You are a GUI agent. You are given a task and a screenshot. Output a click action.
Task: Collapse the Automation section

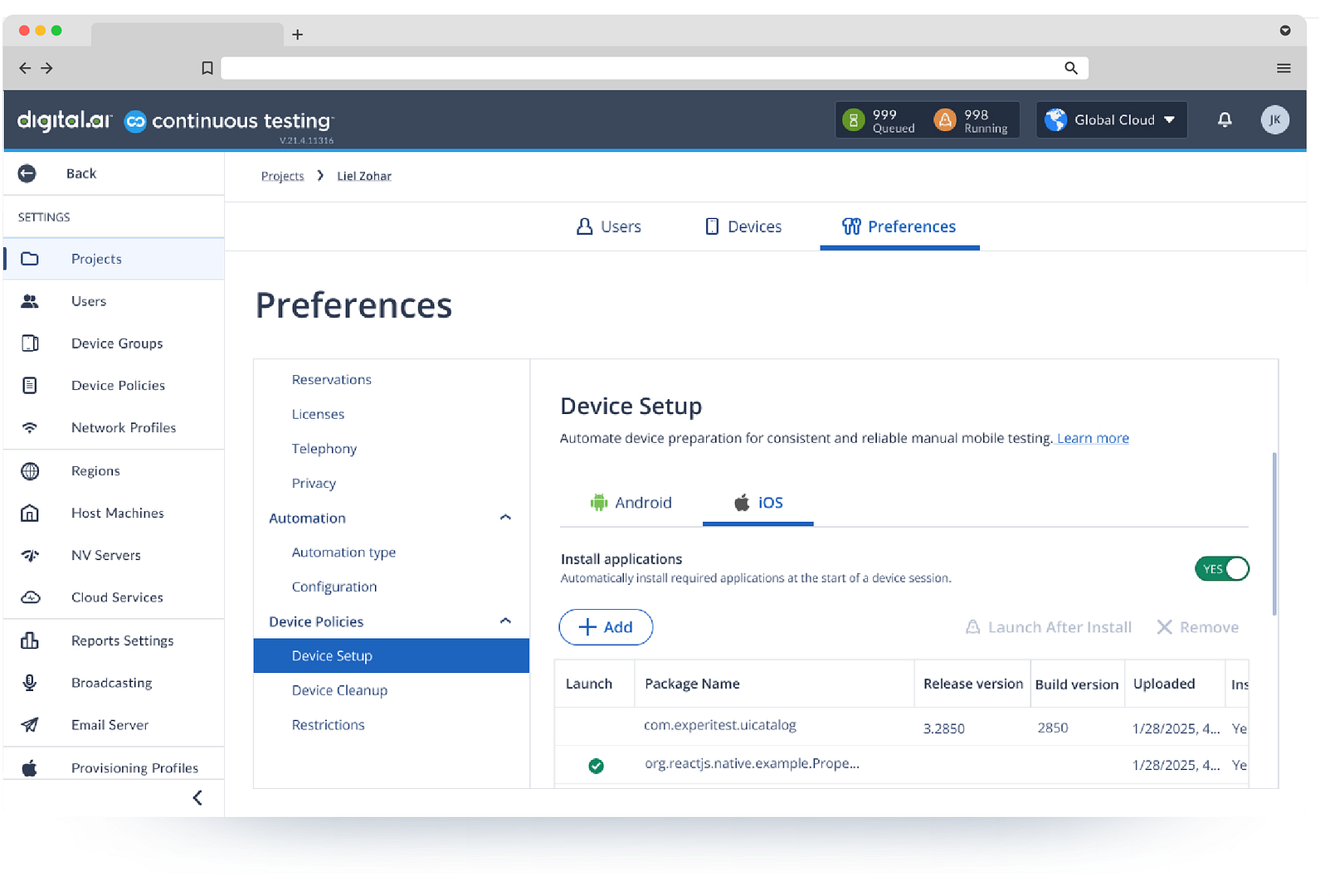coord(505,518)
